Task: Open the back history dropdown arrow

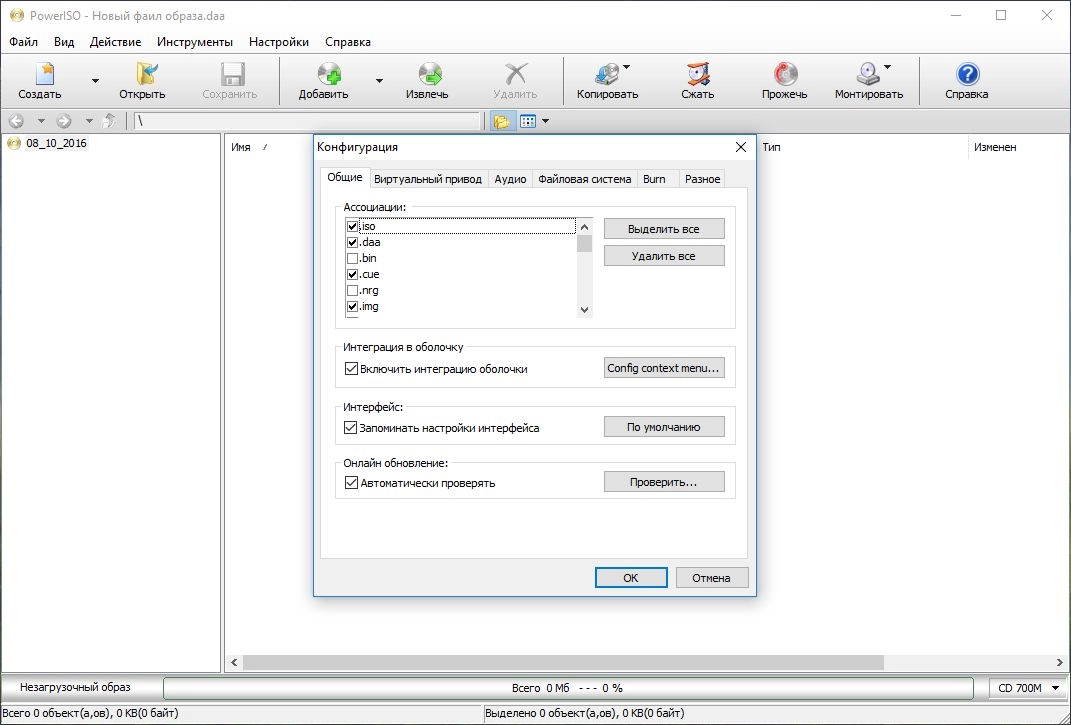Action: [41, 122]
